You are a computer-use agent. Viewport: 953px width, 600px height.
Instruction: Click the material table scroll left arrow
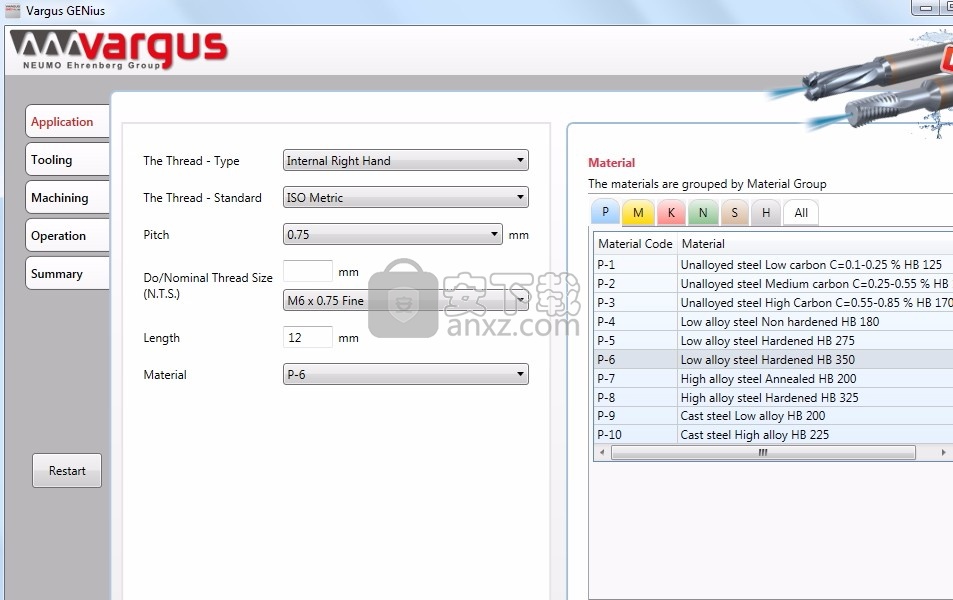point(602,452)
